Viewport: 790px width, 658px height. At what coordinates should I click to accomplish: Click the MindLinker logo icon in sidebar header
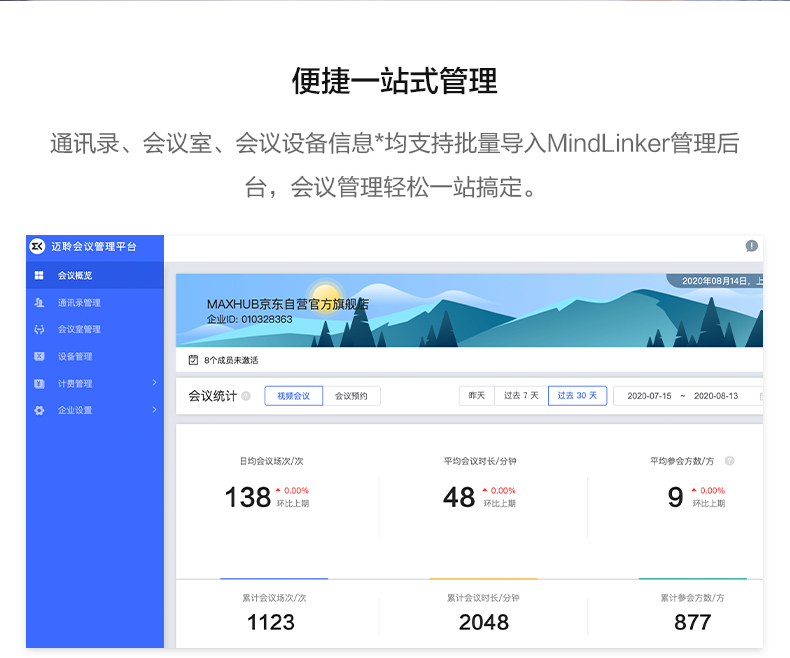pyautogui.click(x=38, y=246)
